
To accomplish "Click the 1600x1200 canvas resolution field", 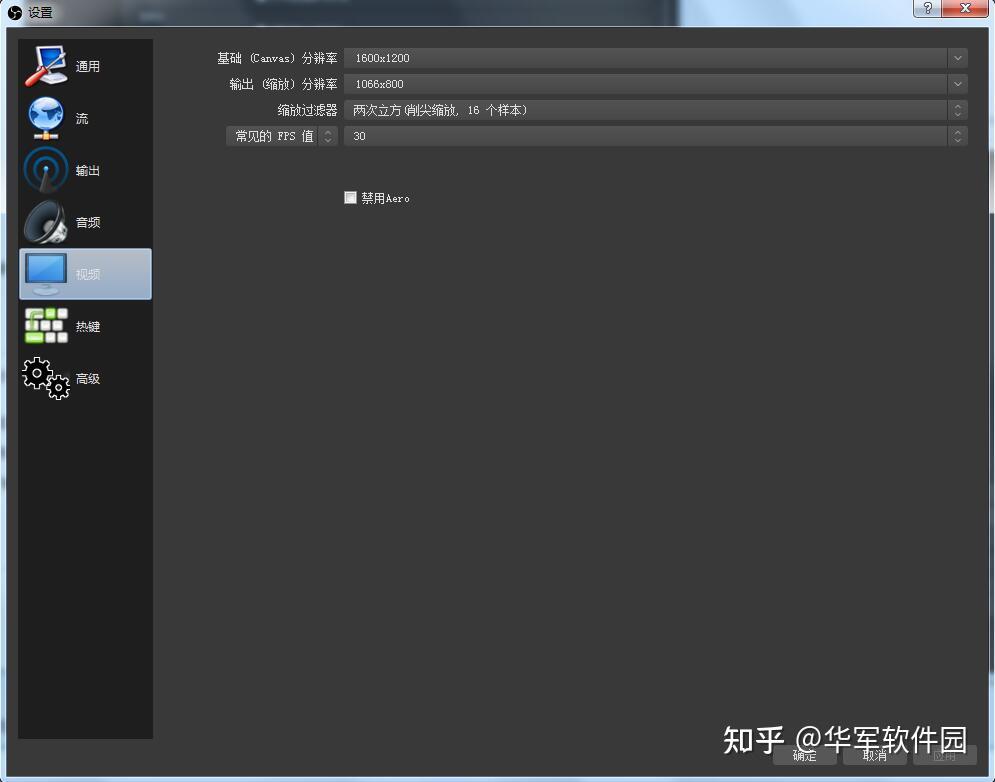I will pyautogui.click(x=647, y=58).
